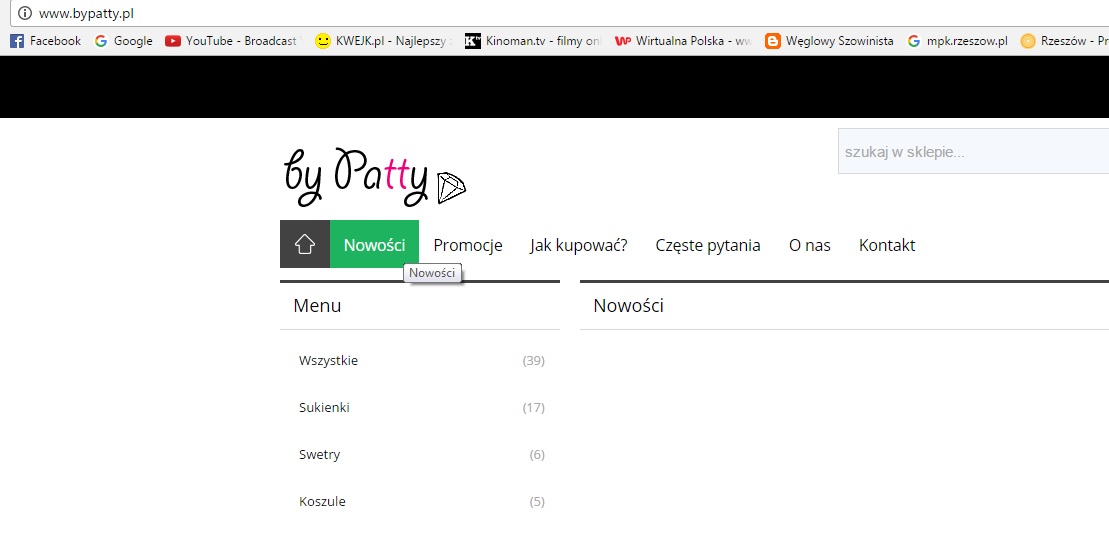Screen dimensions: 1109x533
Task: Open the Facebook bookmark
Action: (x=46, y=41)
